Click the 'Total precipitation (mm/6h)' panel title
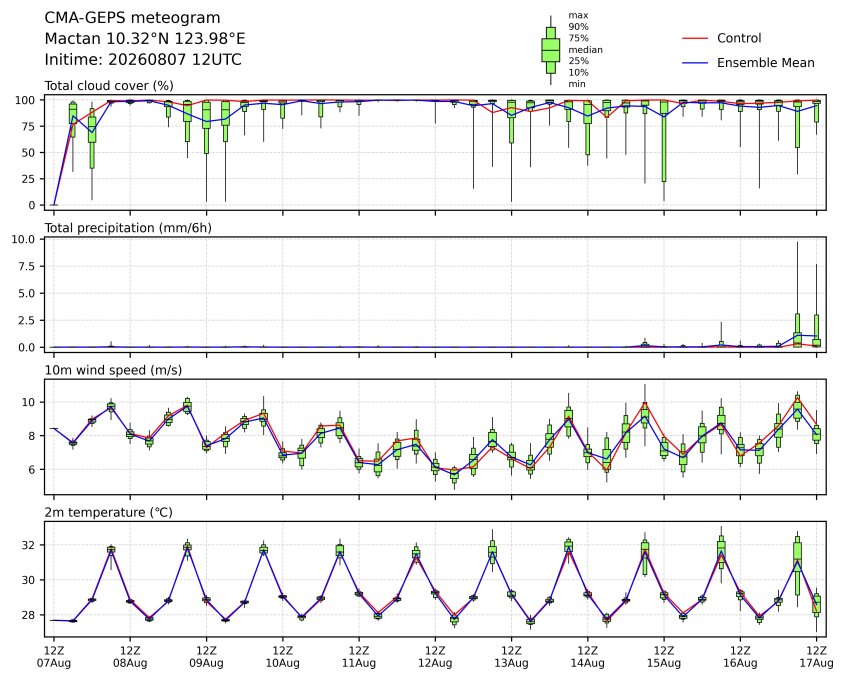 (128, 228)
